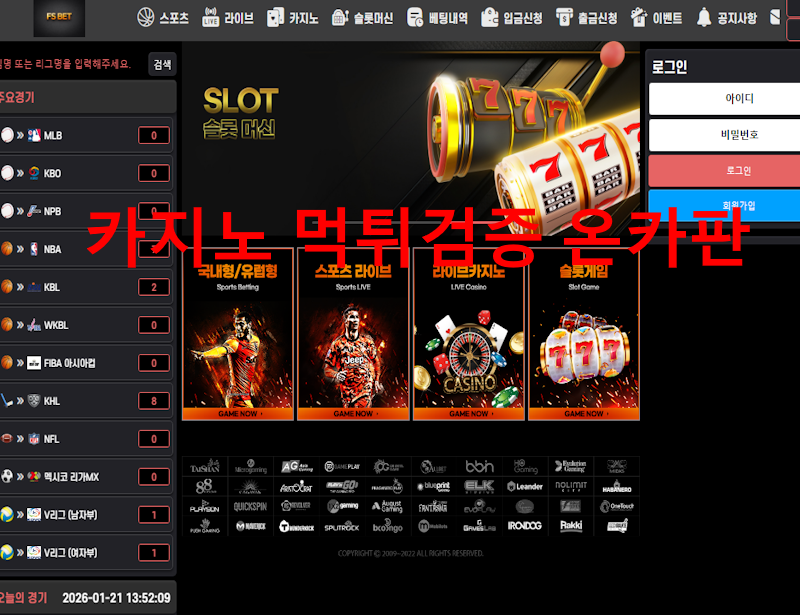800x615 pixels.
Task: Select the NPB league row
Action: (86, 211)
